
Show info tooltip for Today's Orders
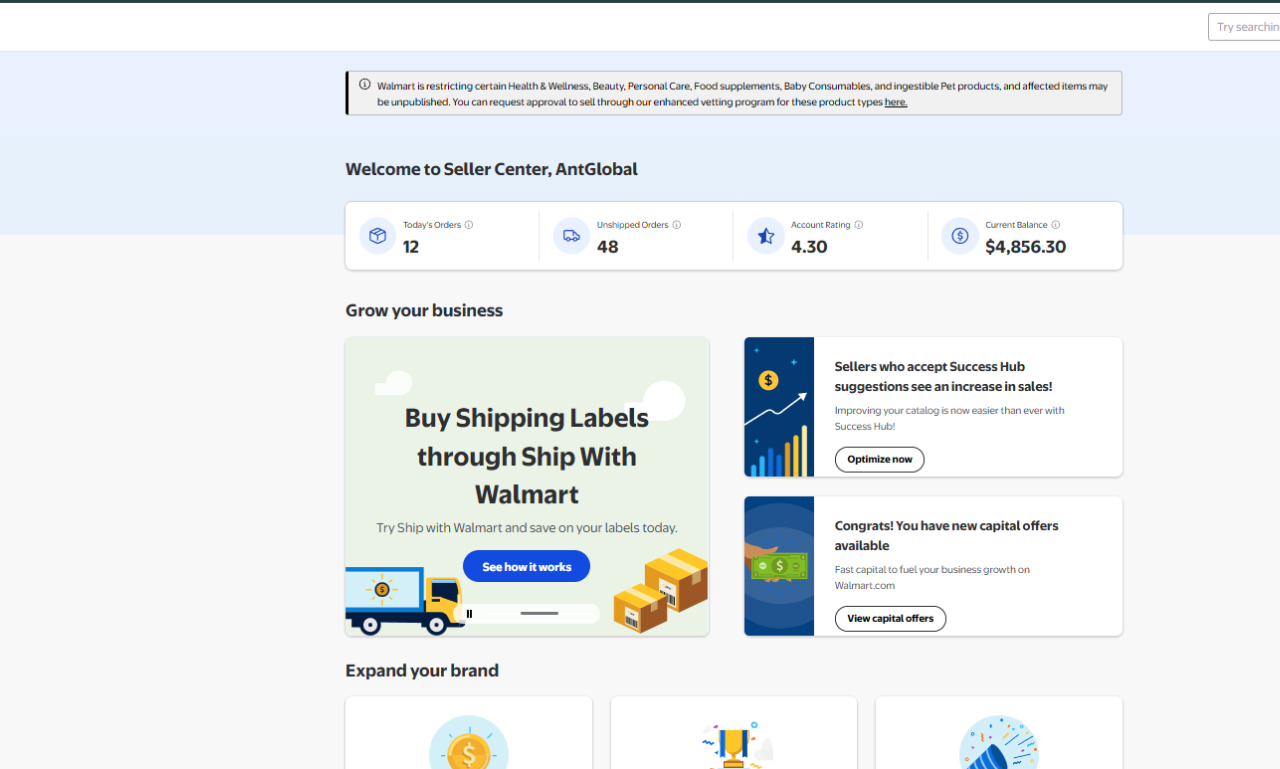tap(469, 225)
